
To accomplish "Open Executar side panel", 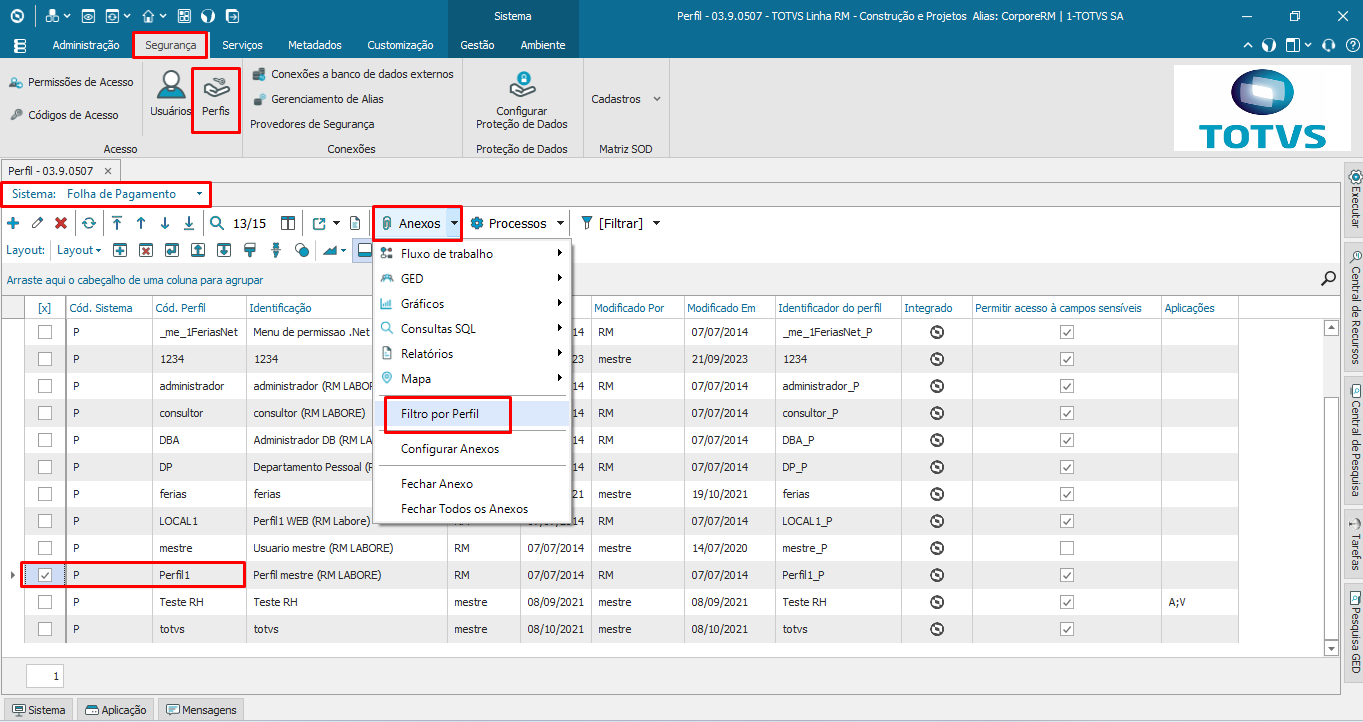I will point(1354,199).
